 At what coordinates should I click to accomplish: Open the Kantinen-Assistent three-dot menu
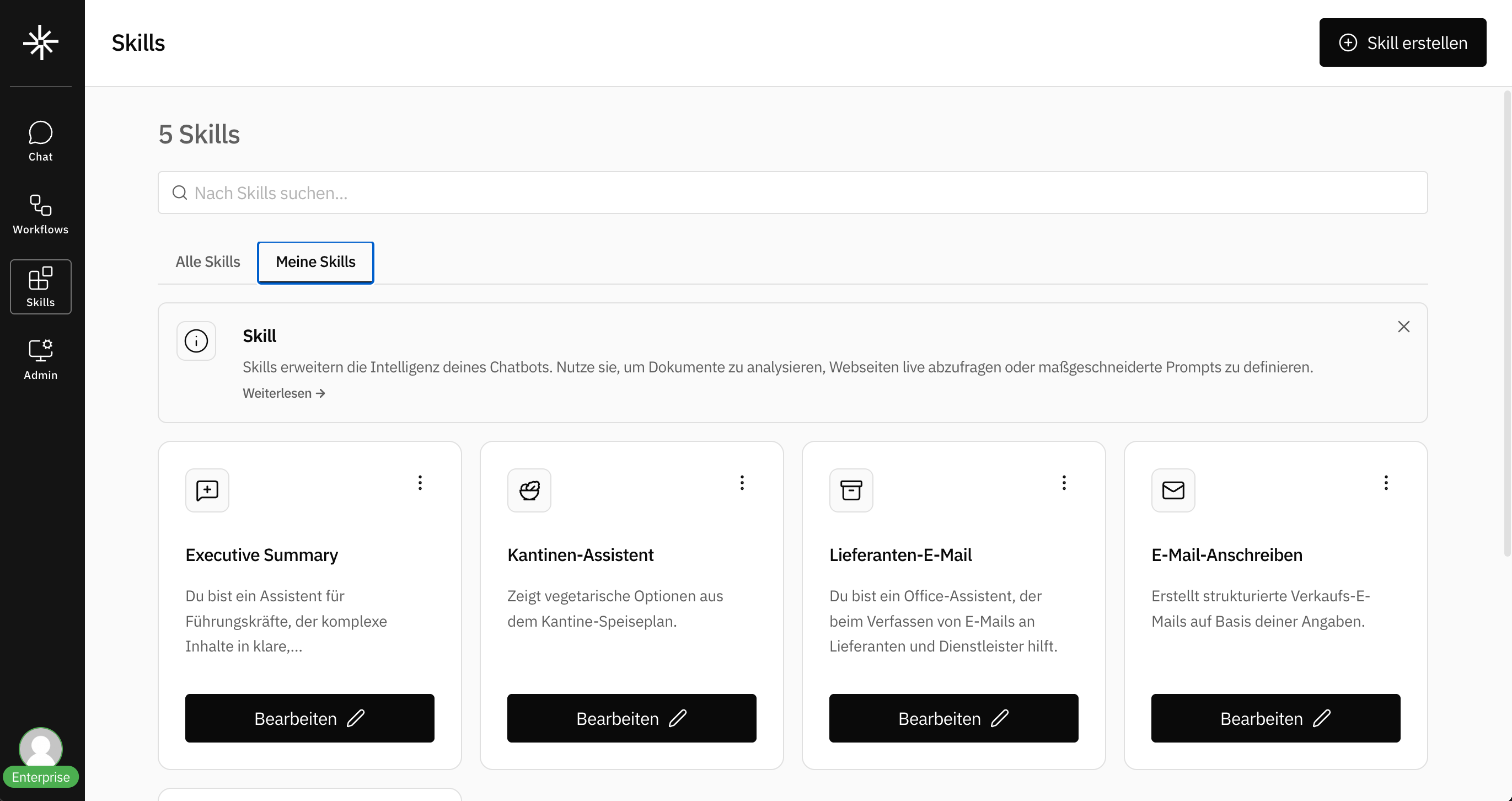click(742, 483)
